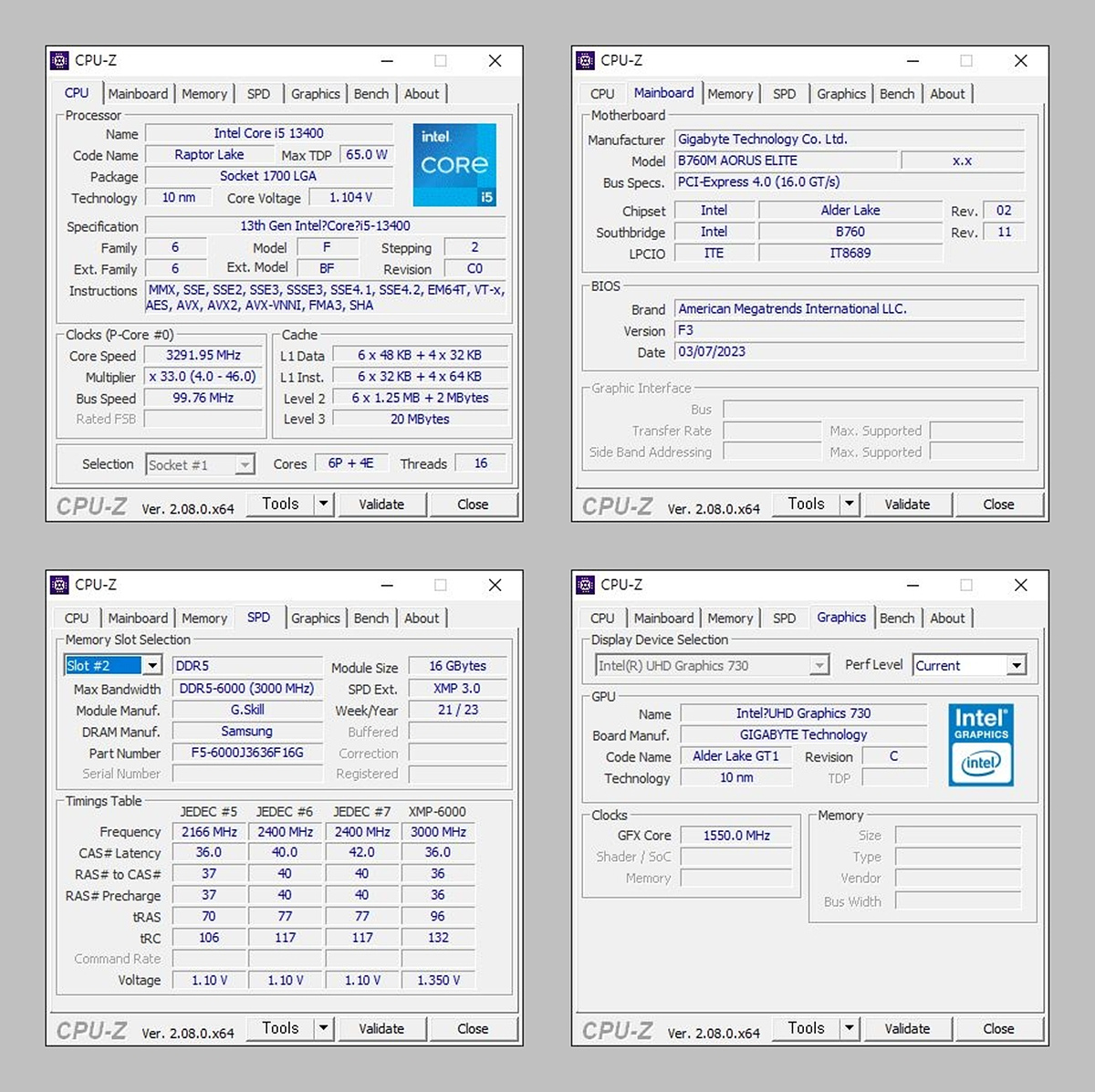The image size is (1095, 1092).
Task: Select About tab in Graphics window
Action: 947,618
